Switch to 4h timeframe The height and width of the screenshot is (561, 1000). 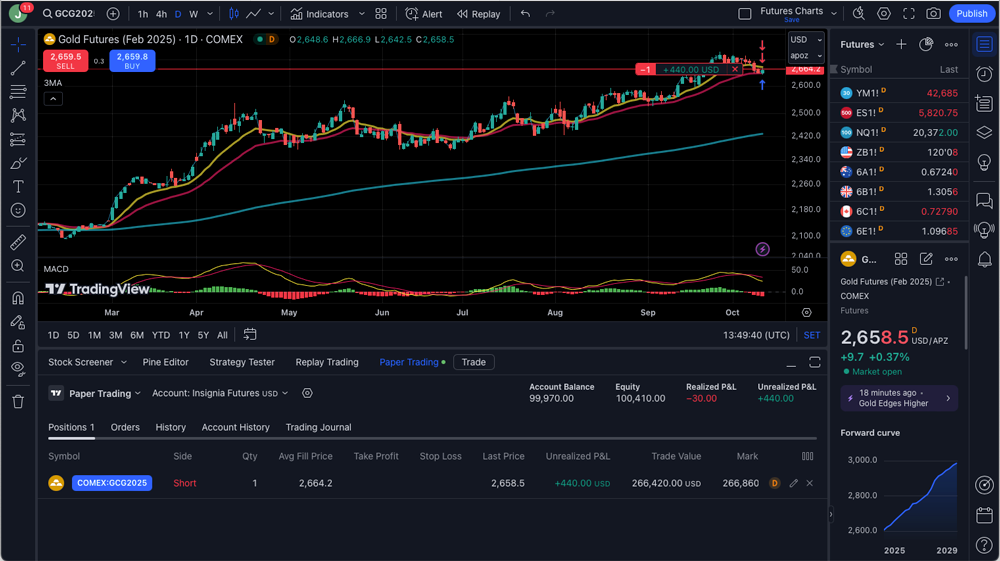(x=161, y=14)
